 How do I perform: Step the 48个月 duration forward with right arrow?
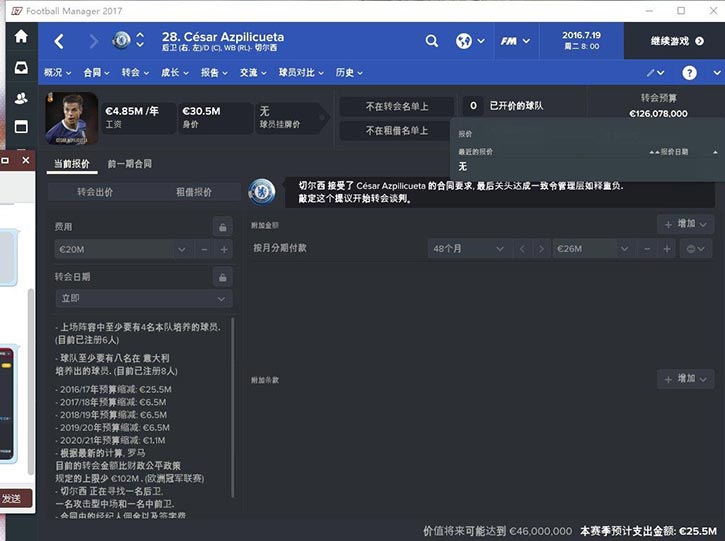coord(541,249)
